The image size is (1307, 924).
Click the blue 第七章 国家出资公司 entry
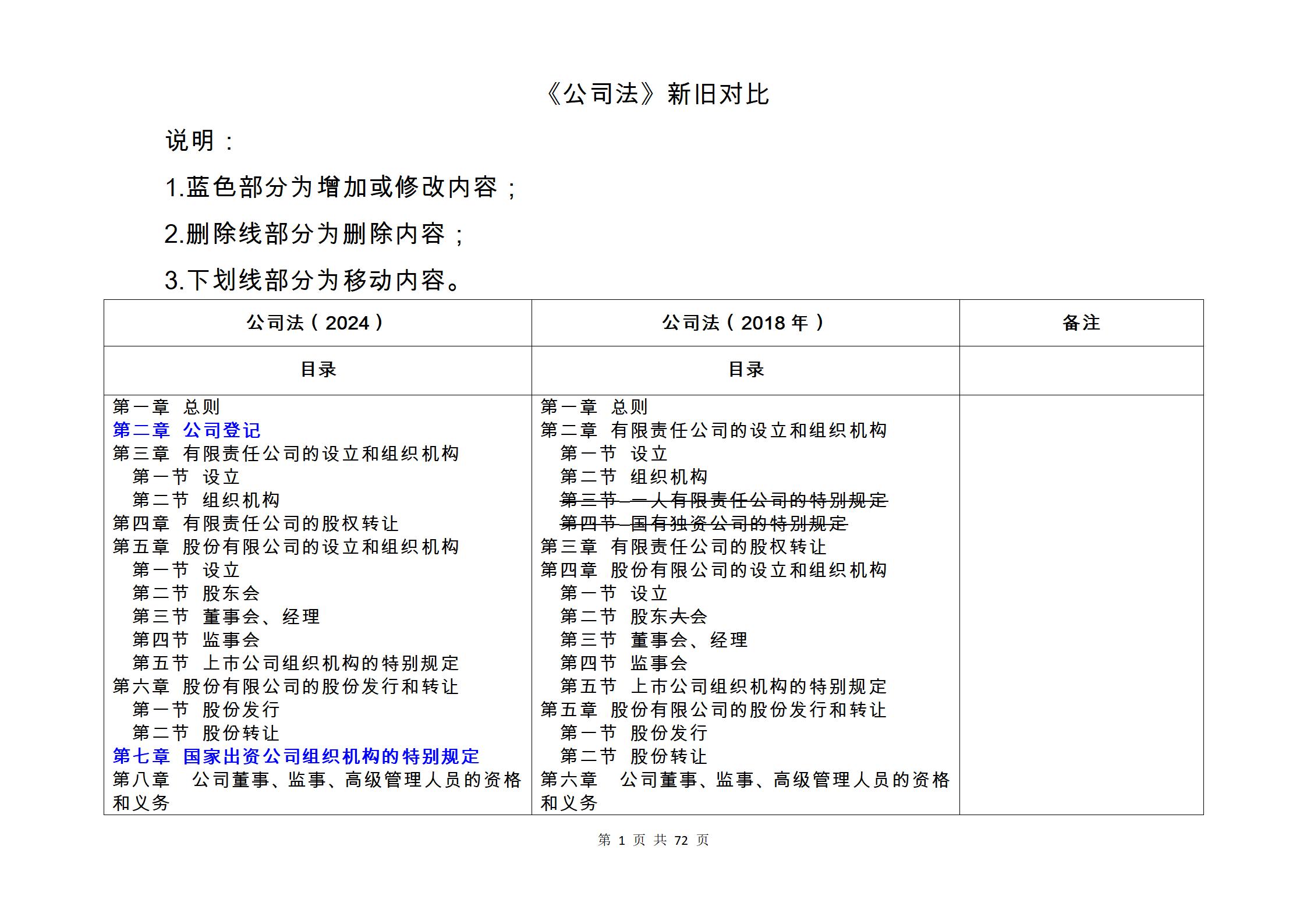point(296,756)
